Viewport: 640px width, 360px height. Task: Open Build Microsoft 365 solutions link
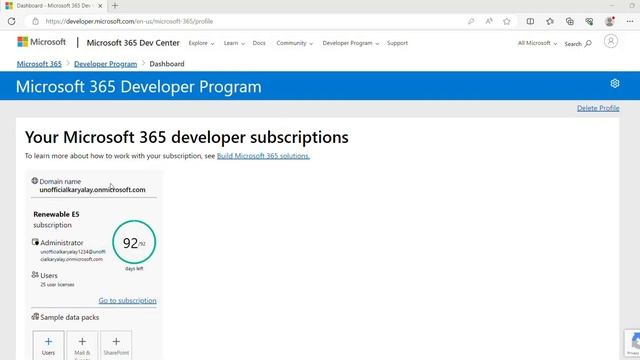[x=263, y=156]
